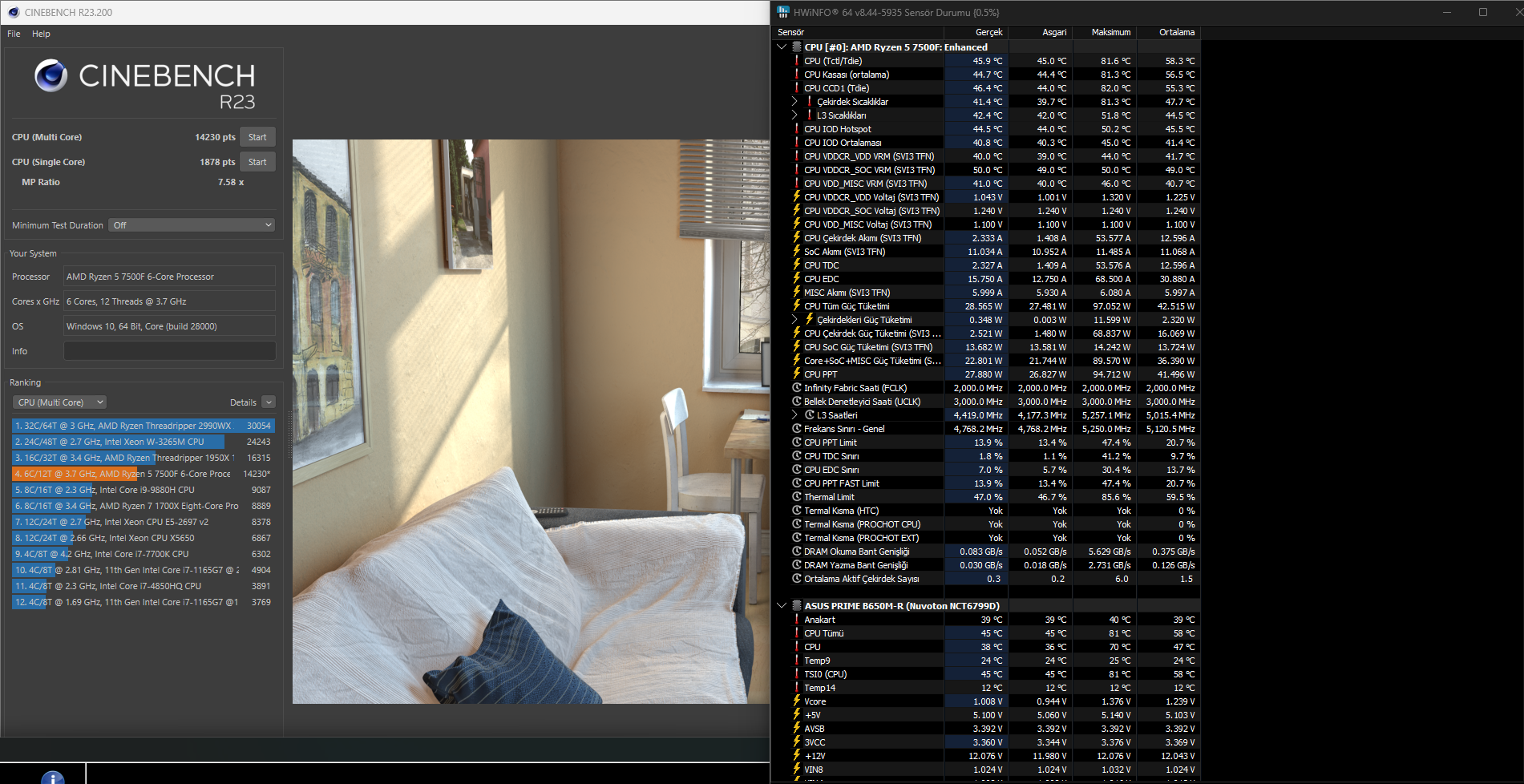Click the thermometer icon beside Anakart
The height and width of the screenshot is (784, 1524).
click(x=797, y=620)
